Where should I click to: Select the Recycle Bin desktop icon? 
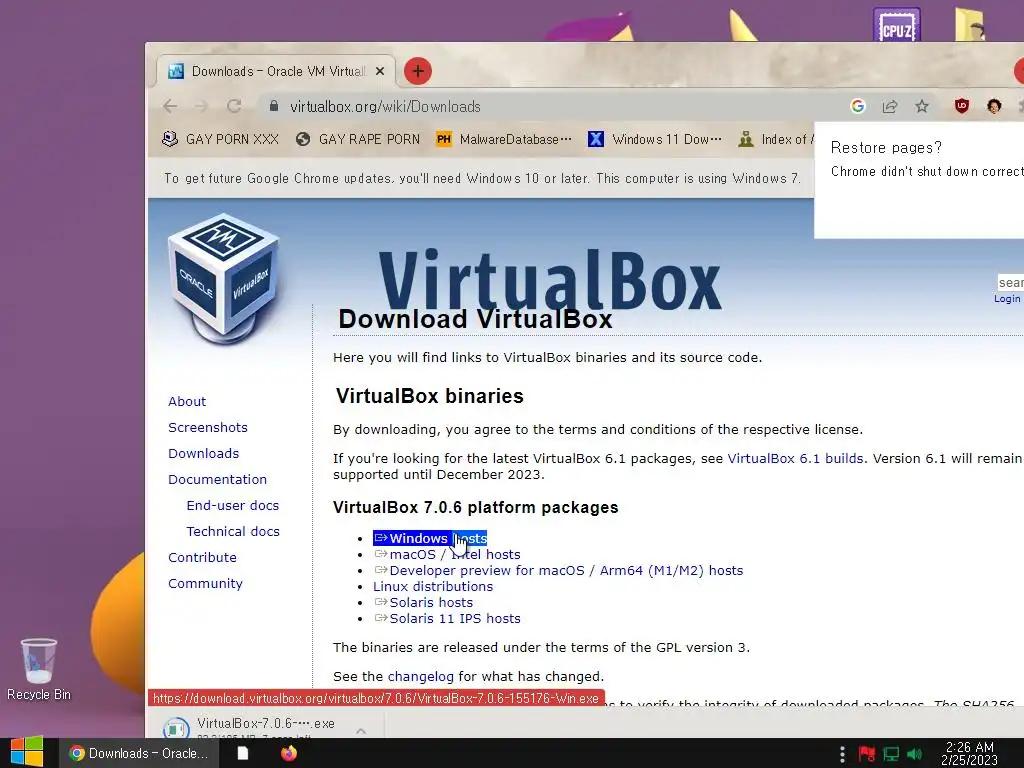39,669
